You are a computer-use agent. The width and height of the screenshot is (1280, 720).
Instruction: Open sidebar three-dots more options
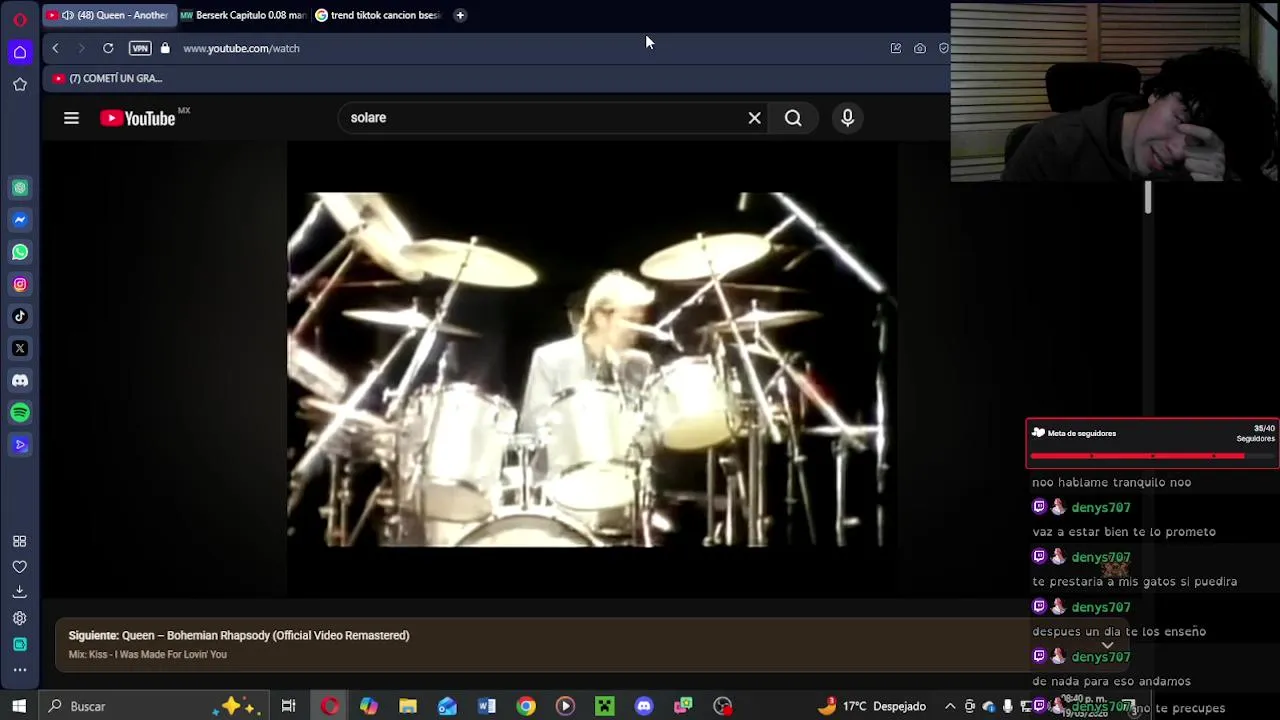coord(19,670)
